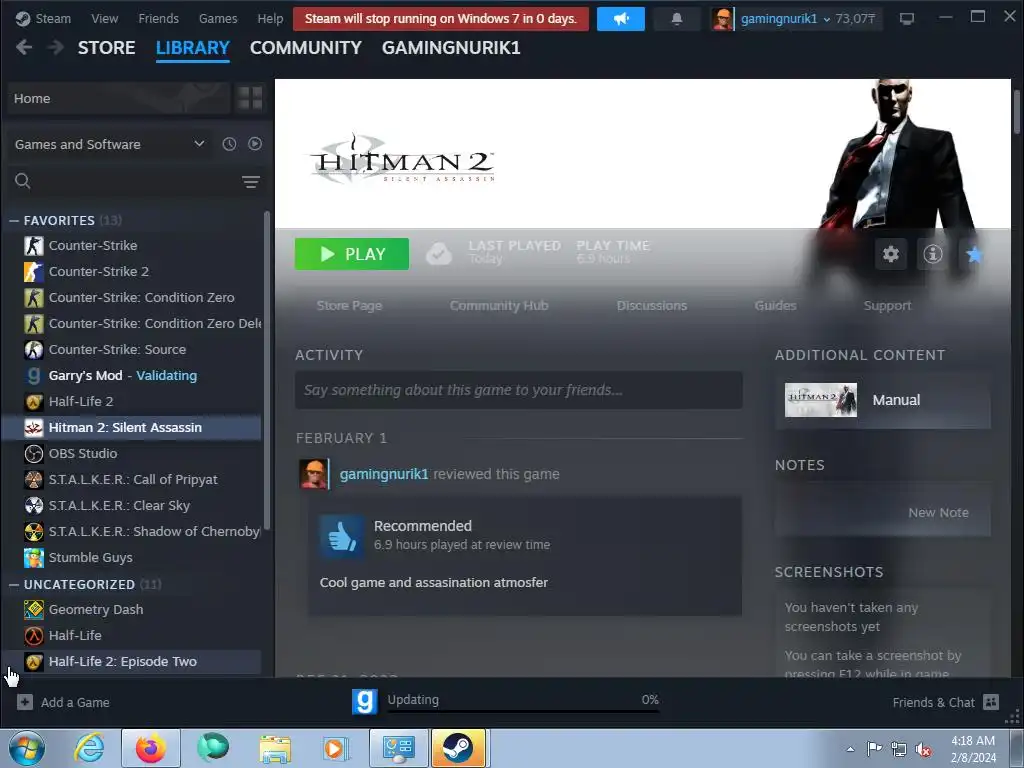This screenshot has width=1024, height=768.
Task: Select Half-Life 2: Episode Two
Action: [131, 662]
